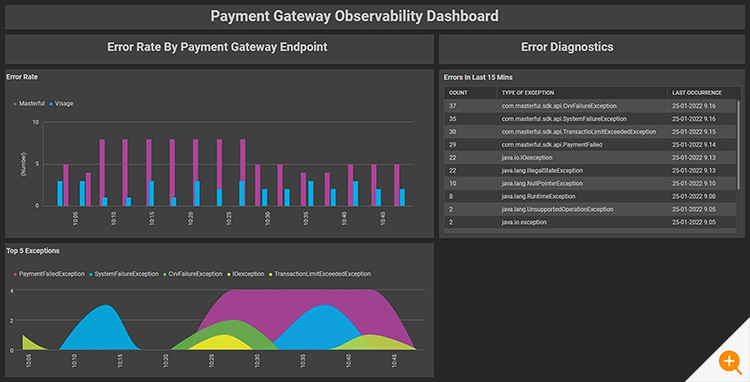Click count value 37 in table
Screen dimensions: 750x382
pos(452,106)
